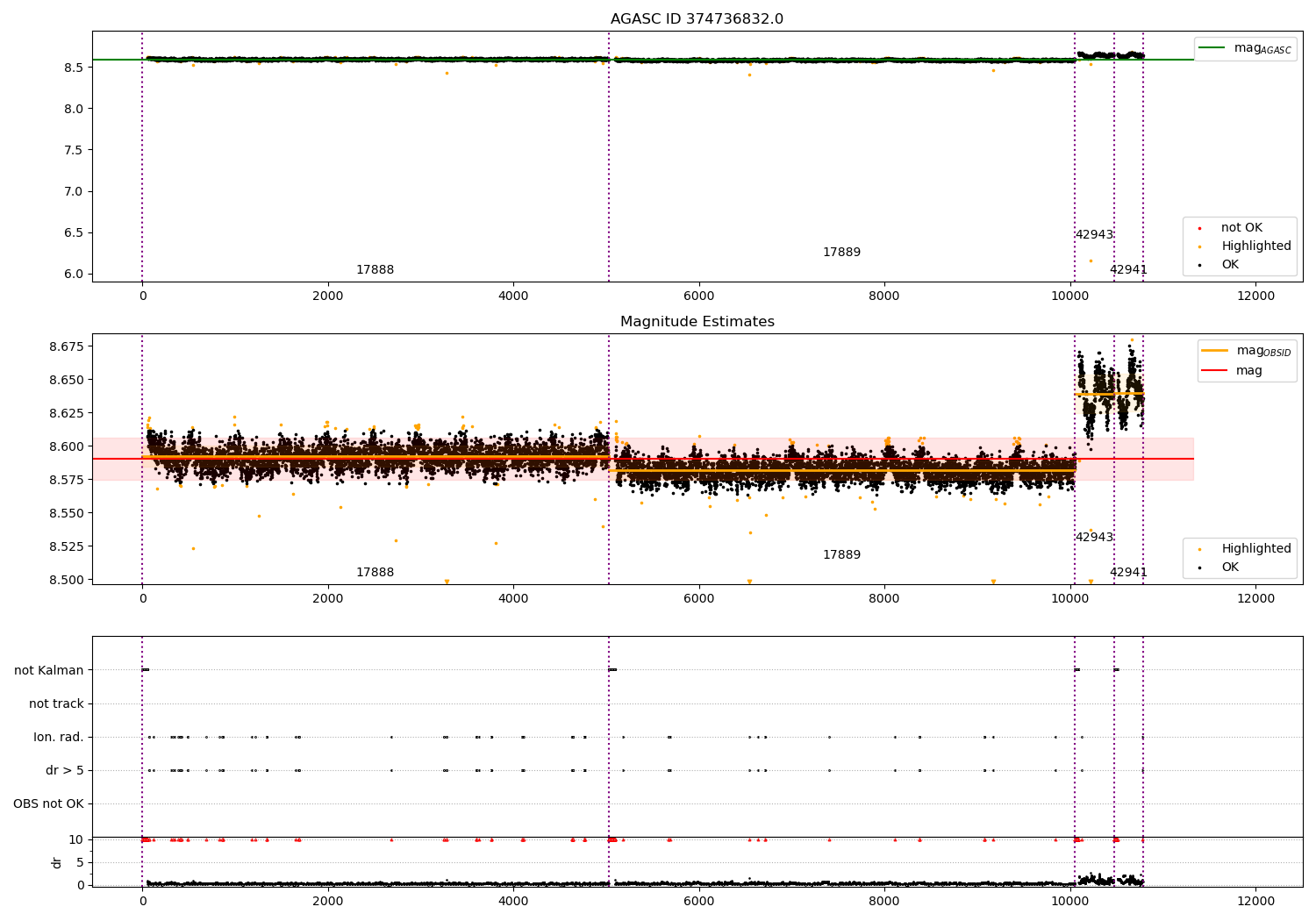Click obsid label 17889 in the top plot
This screenshot has height=921, width=1316.
point(841,253)
